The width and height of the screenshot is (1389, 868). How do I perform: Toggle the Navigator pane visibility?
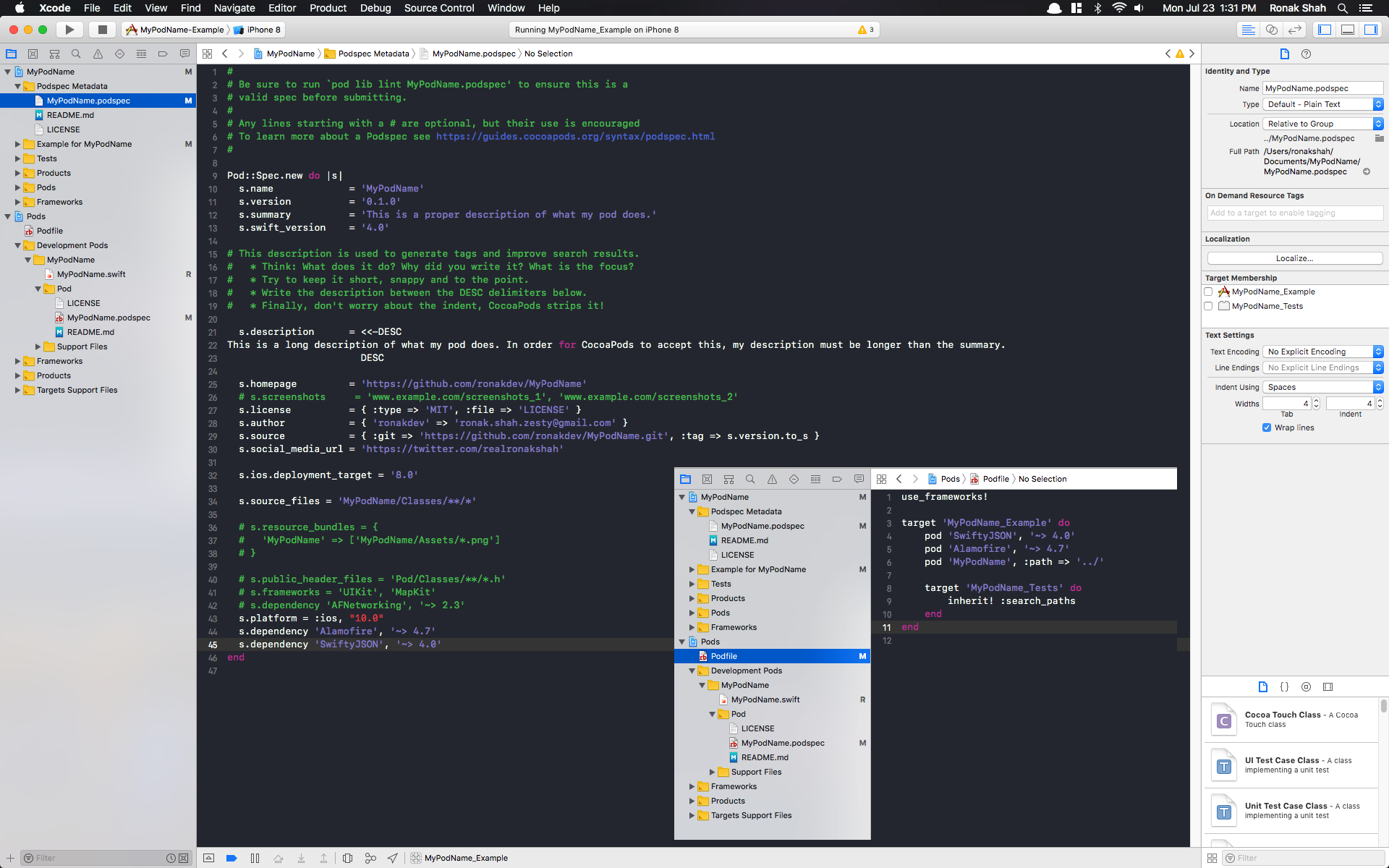(1325, 30)
